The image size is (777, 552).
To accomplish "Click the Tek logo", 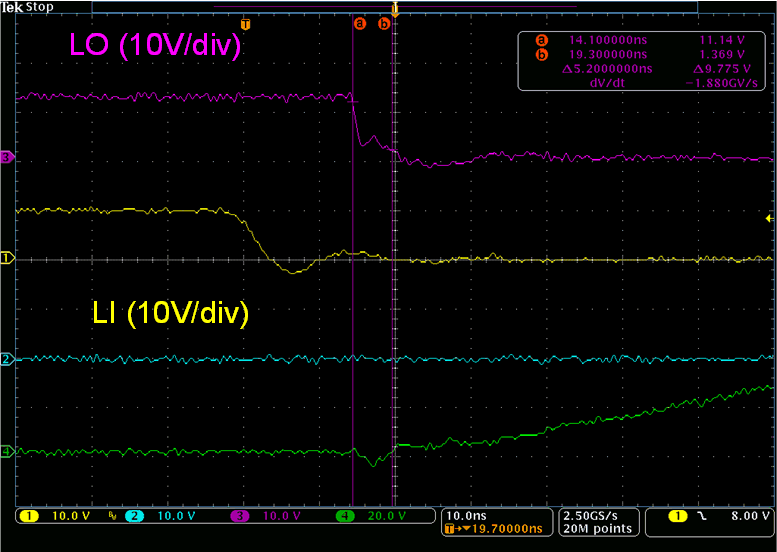I will tap(12, 6).
